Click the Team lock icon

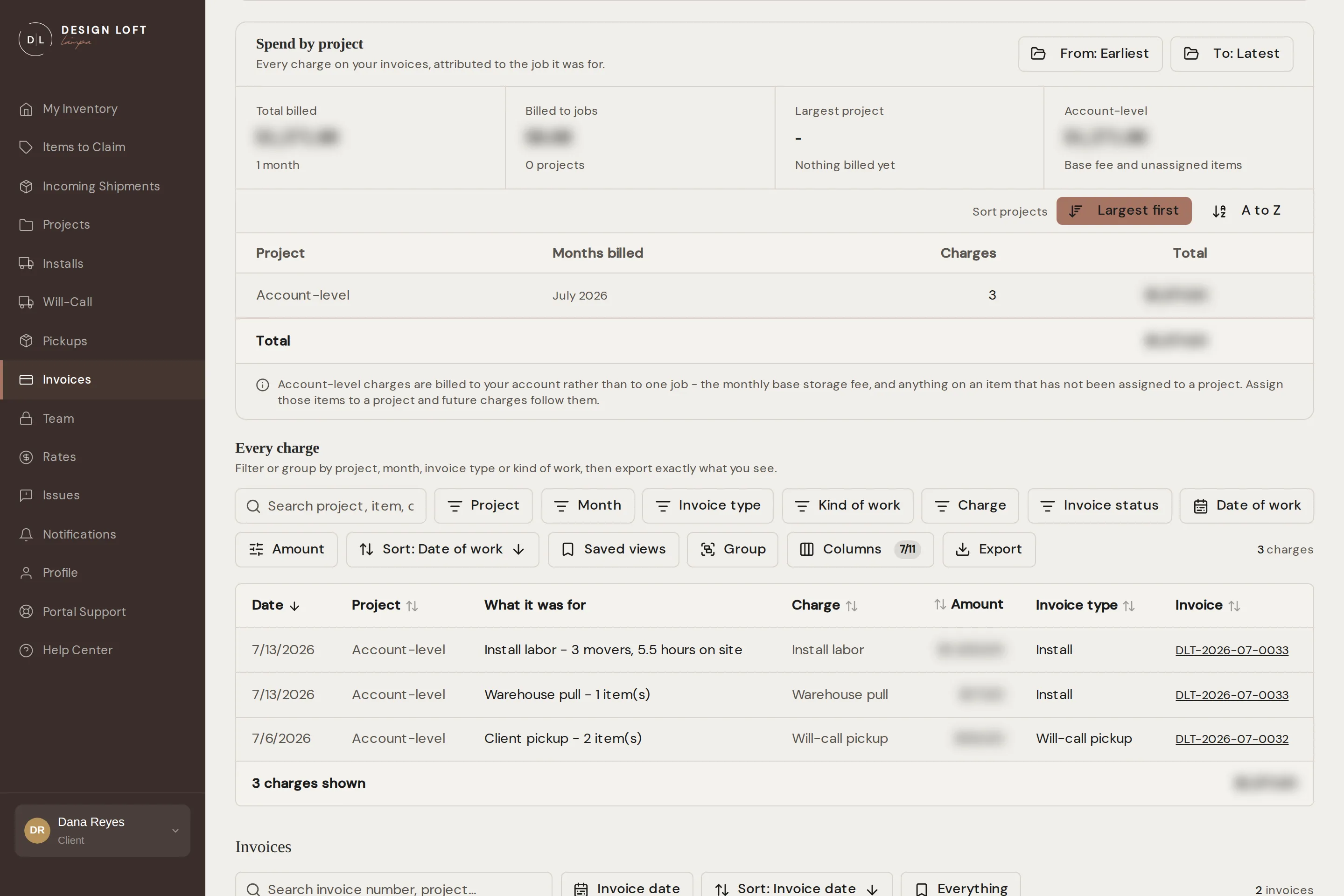pyautogui.click(x=26, y=418)
